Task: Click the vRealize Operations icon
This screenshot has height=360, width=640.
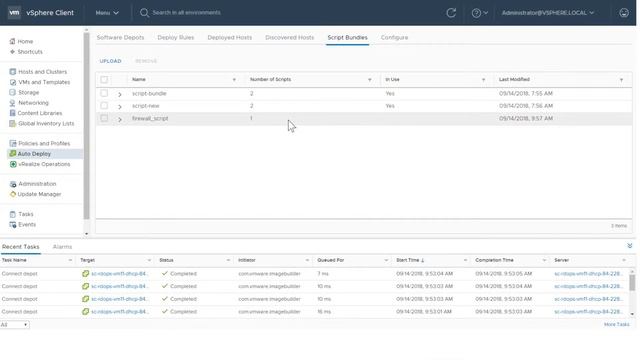Action: (13, 164)
